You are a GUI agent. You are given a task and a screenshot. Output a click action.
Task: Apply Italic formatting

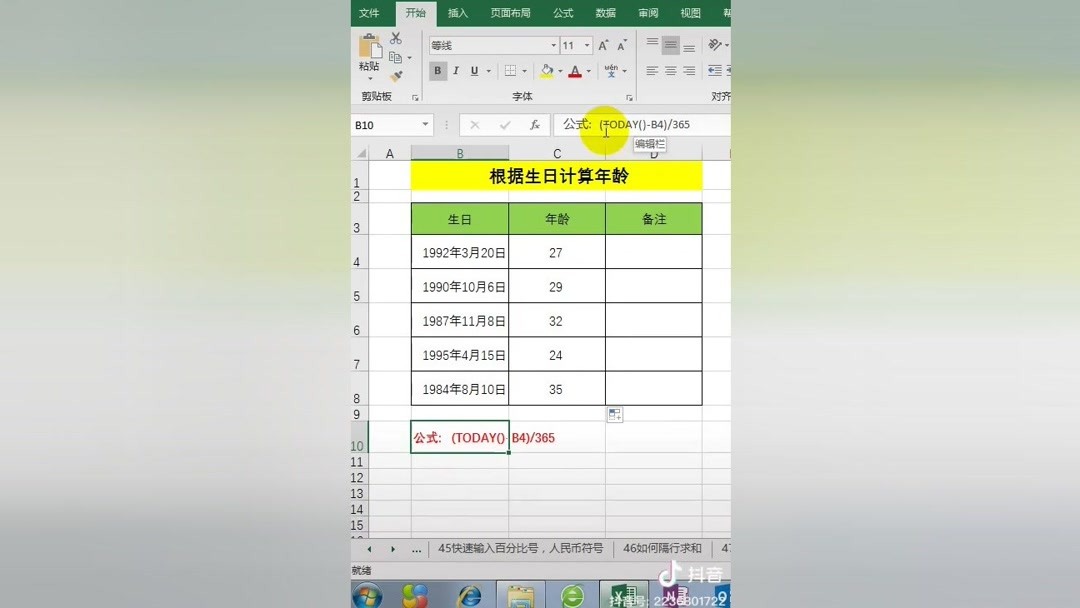455,70
